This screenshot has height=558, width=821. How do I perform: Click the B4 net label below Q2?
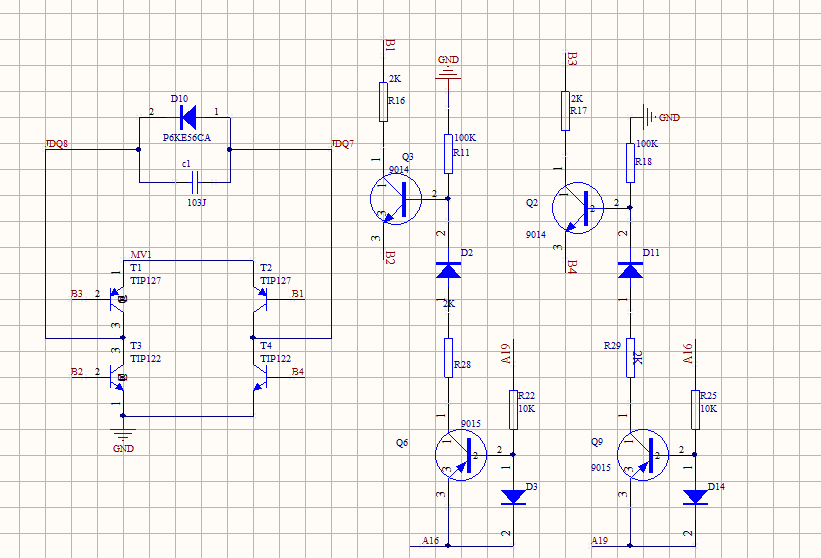572,267
